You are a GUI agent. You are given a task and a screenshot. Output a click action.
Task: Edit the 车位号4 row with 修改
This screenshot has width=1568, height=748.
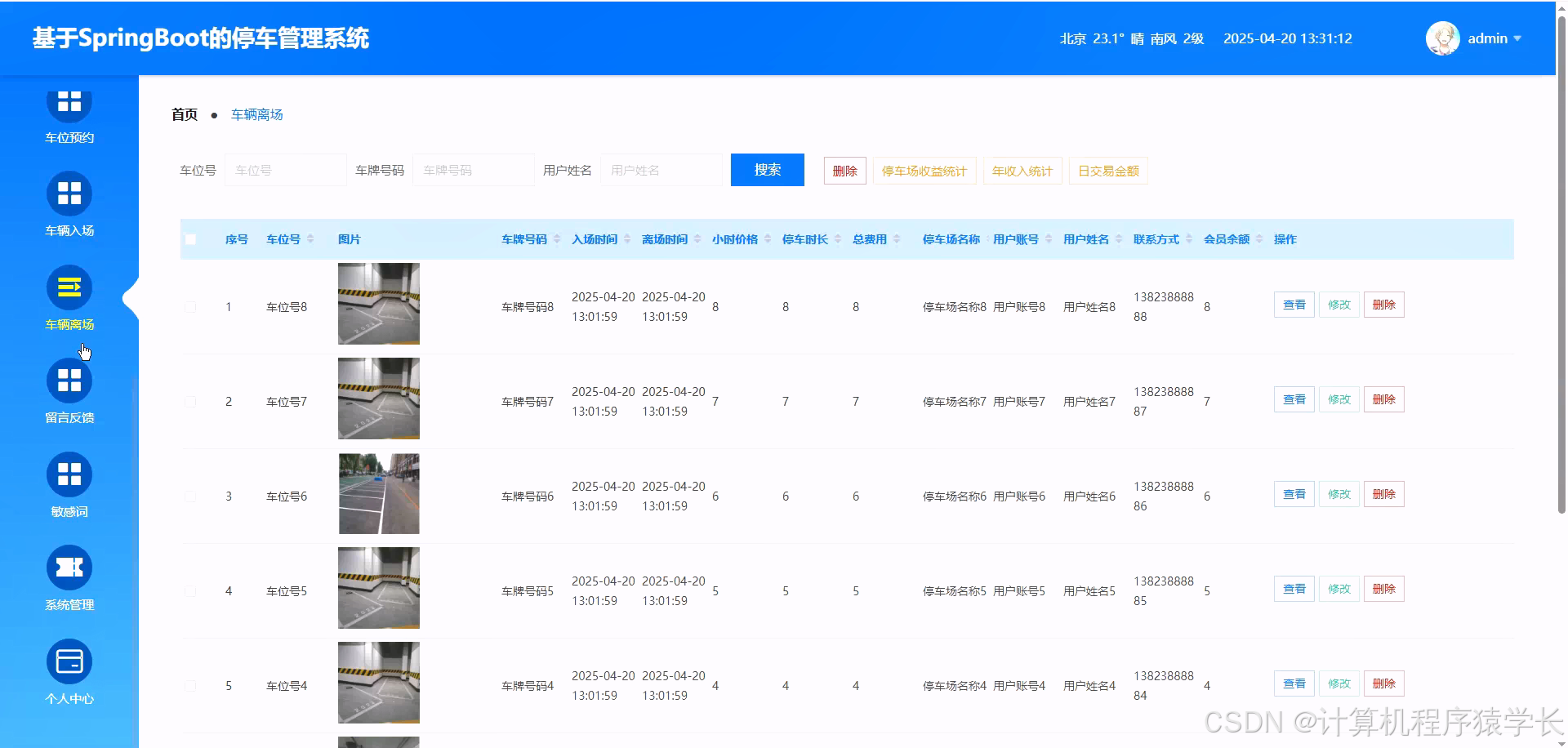point(1339,683)
